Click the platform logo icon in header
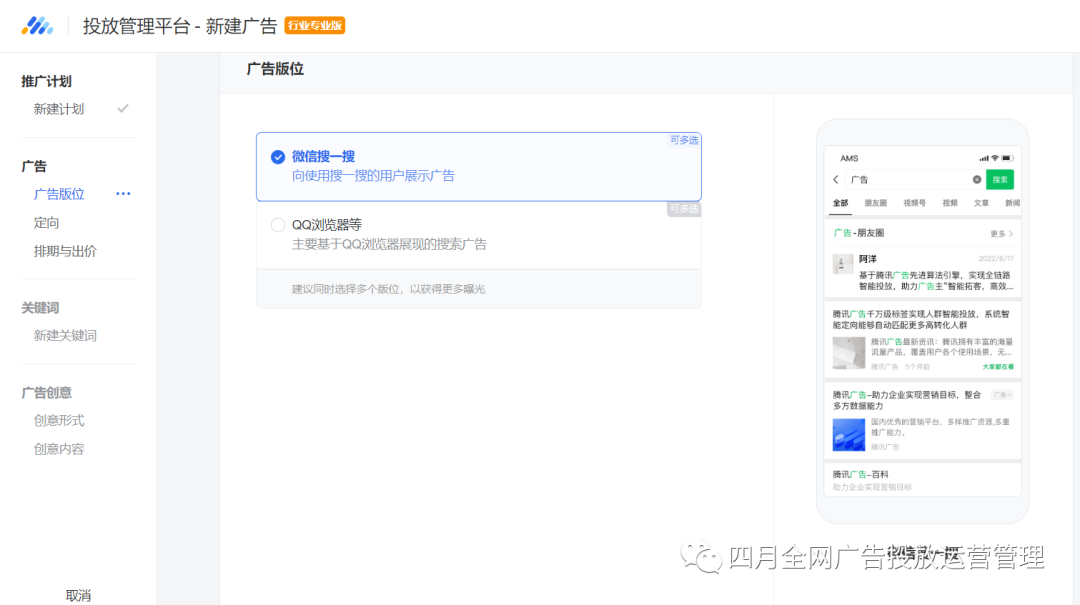Viewport: 1080px width, 605px height. click(x=37, y=26)
